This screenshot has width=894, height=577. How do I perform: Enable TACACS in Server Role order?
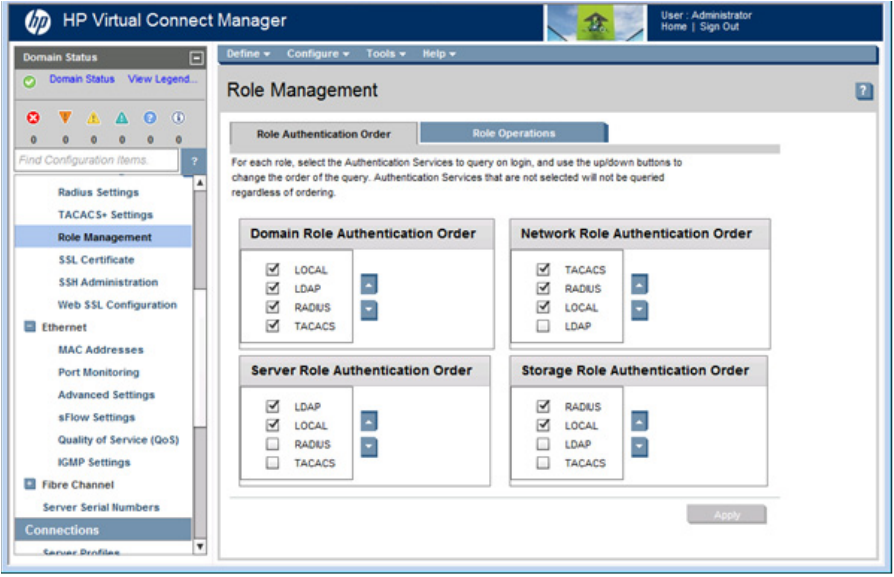pyautogui.click(x=273, y=462)
